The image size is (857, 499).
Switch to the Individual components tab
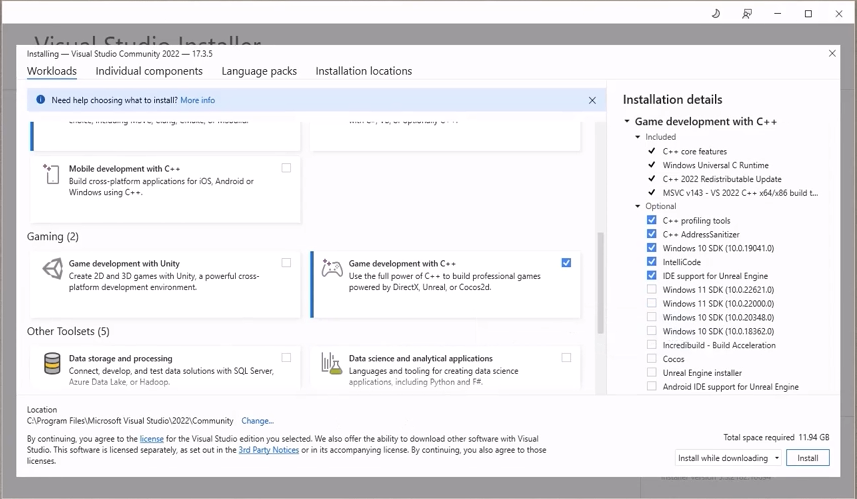(149, 71)
